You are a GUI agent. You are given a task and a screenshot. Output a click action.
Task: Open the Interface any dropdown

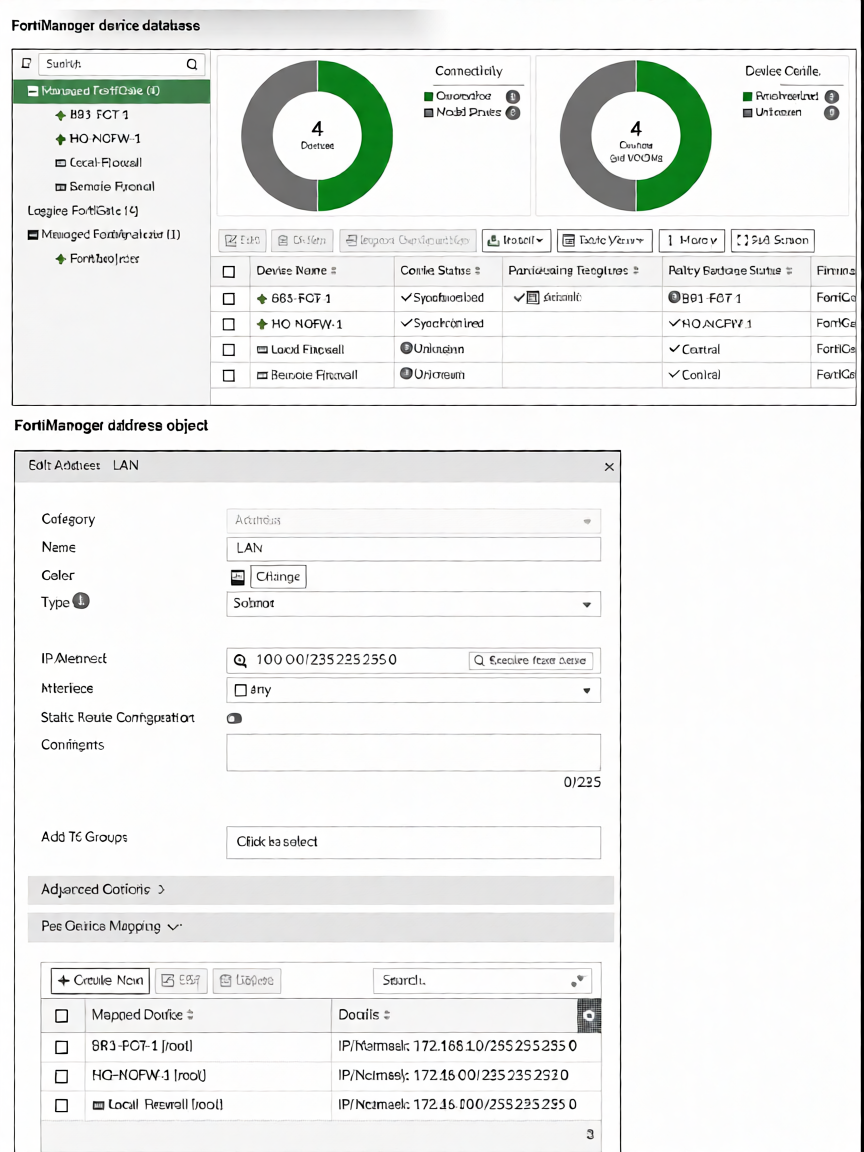[x=414, y=690]
